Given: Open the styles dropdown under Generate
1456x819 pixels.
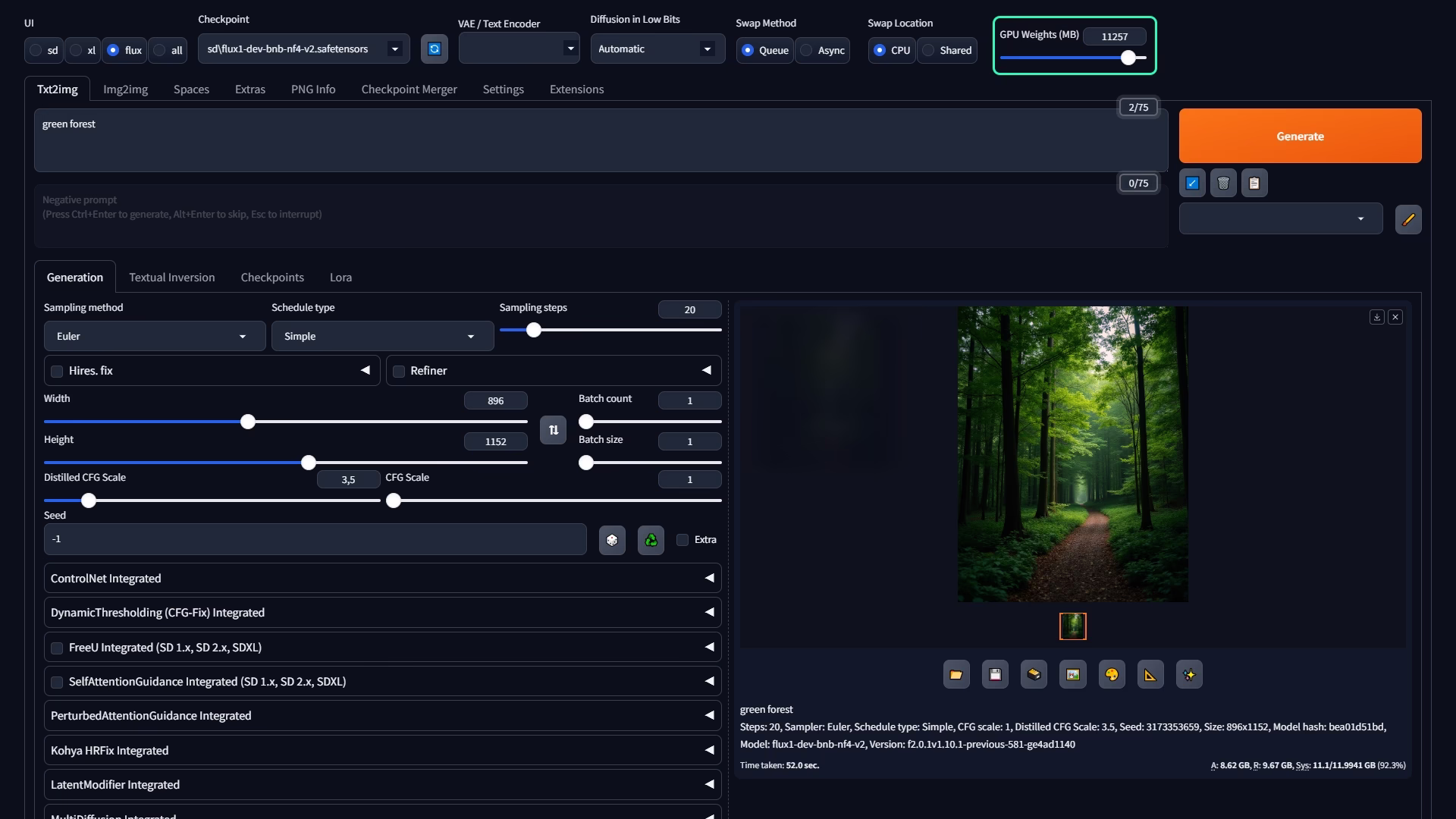Looking at the screenshot, I should (x=1281, y=219).
